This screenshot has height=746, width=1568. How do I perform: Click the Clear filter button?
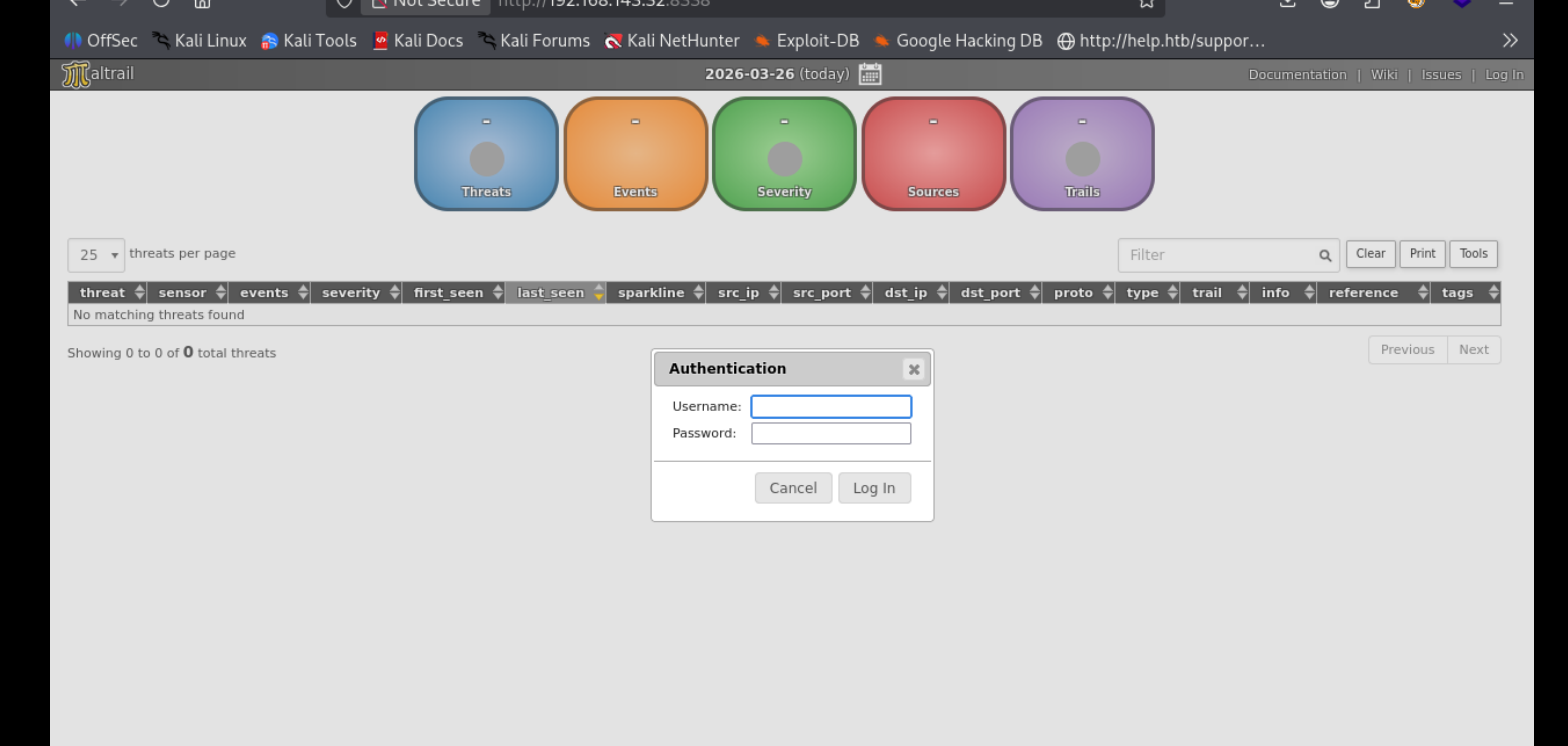[x=1370, y=254]
